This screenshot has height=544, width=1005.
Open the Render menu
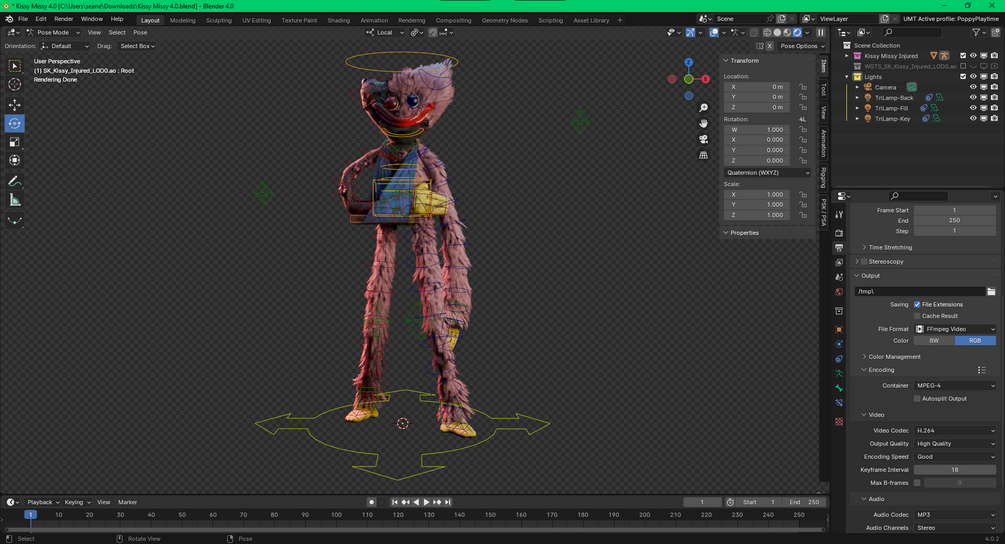pos(63,19)
